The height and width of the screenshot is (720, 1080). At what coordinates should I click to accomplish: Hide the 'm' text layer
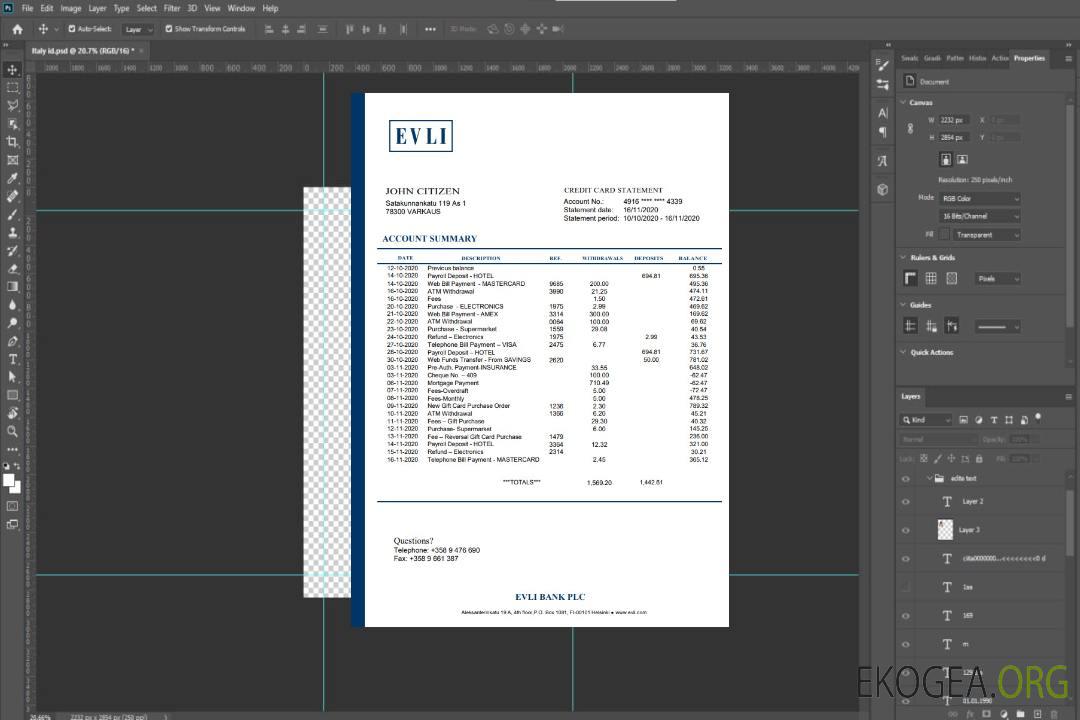point(906,644)
